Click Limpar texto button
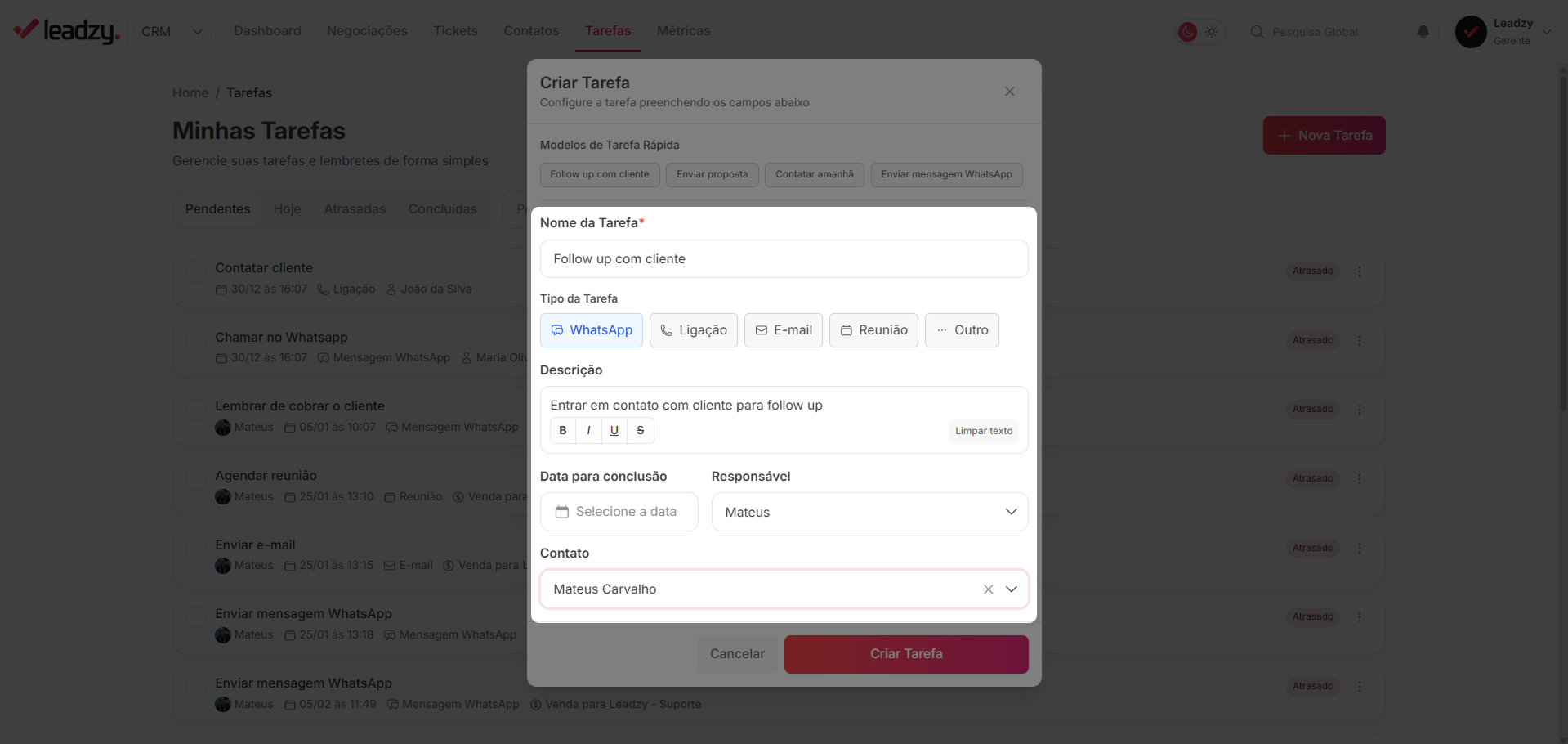Viewport: 1568px width, 744px height. [x=984, y=431]
